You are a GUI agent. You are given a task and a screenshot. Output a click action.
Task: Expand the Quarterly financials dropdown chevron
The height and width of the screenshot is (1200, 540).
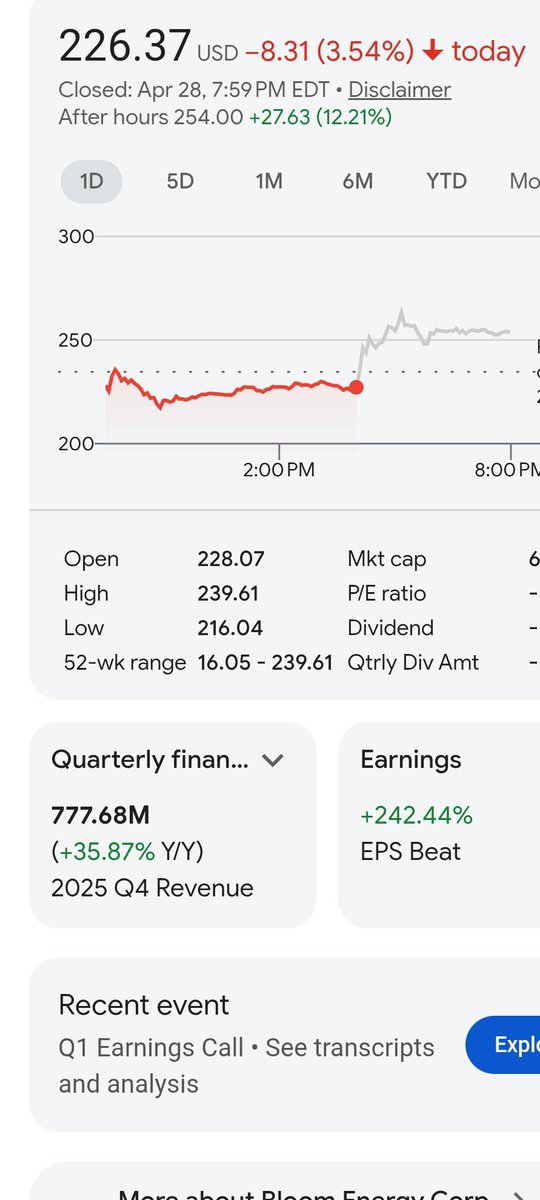pos(273,760)
